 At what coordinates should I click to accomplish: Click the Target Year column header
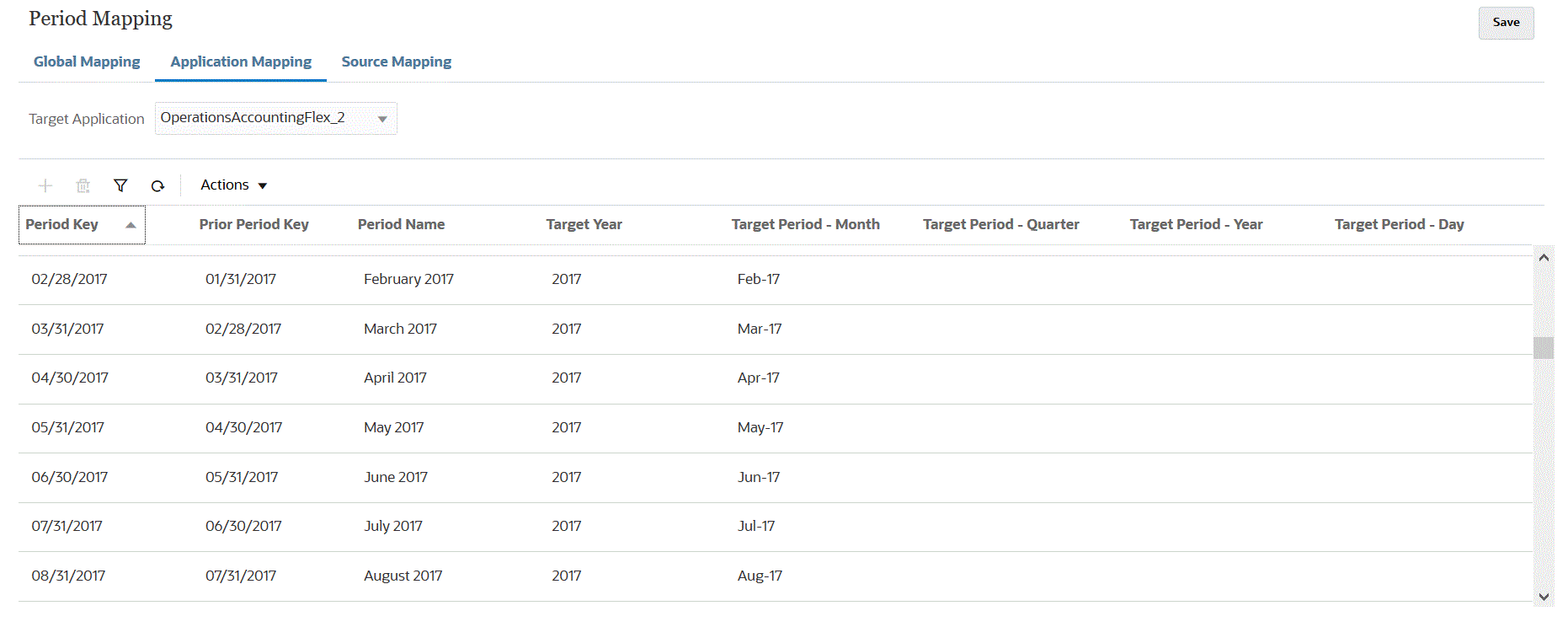click(584, 224)
